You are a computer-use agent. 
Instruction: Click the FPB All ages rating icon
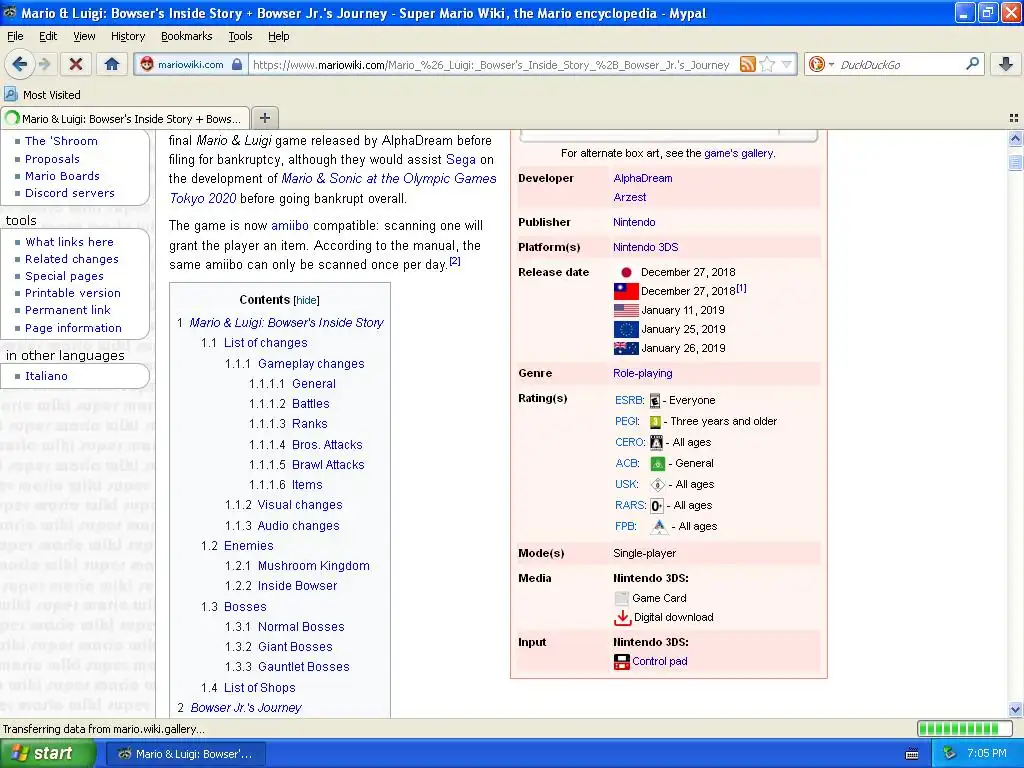659,526
